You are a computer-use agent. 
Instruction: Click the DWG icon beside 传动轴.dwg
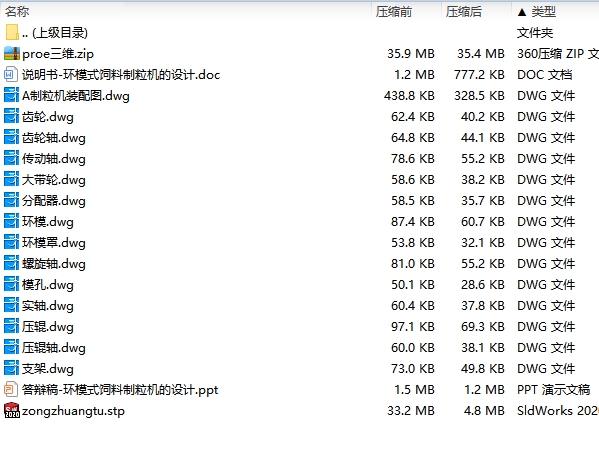click(11, 159)
